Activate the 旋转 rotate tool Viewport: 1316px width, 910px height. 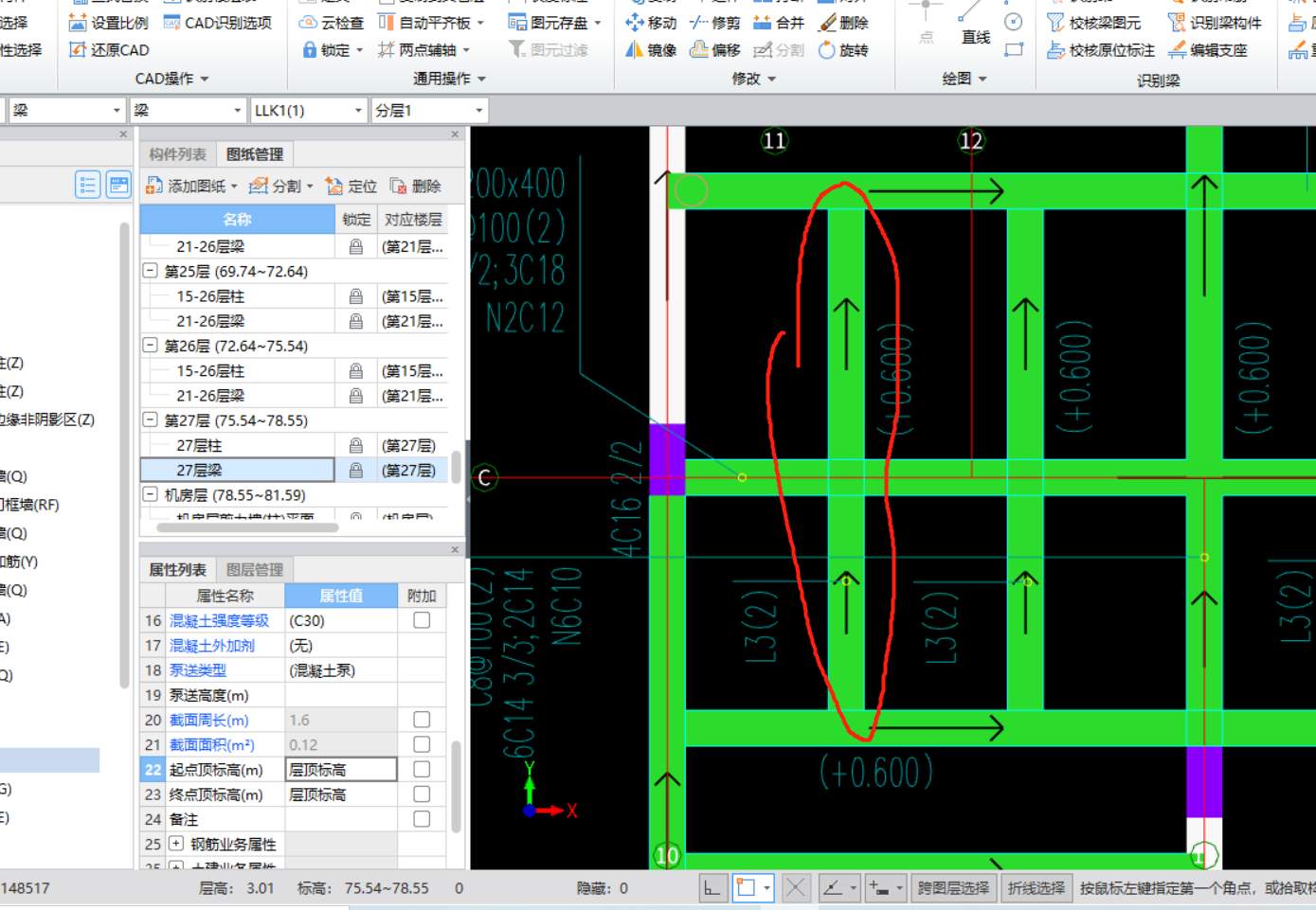(x=843, y=50)
